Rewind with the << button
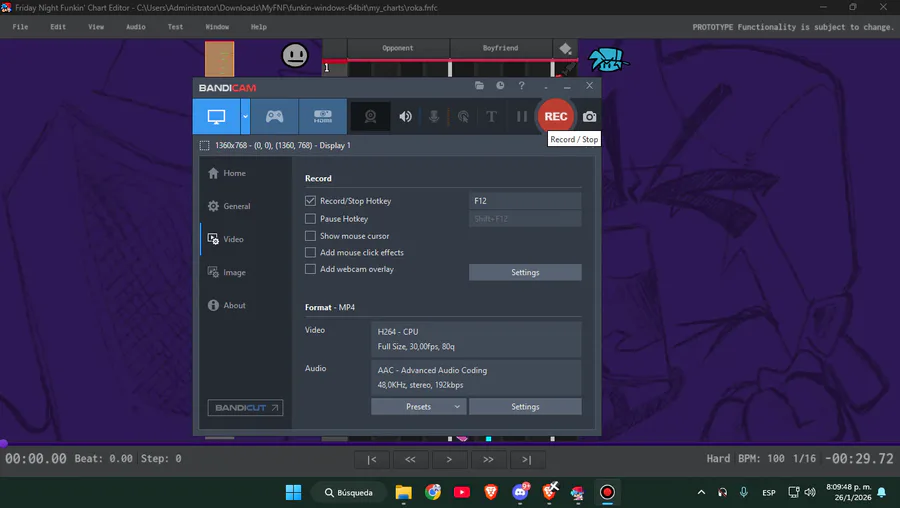 pyautogui.click(x=410, y=460)
